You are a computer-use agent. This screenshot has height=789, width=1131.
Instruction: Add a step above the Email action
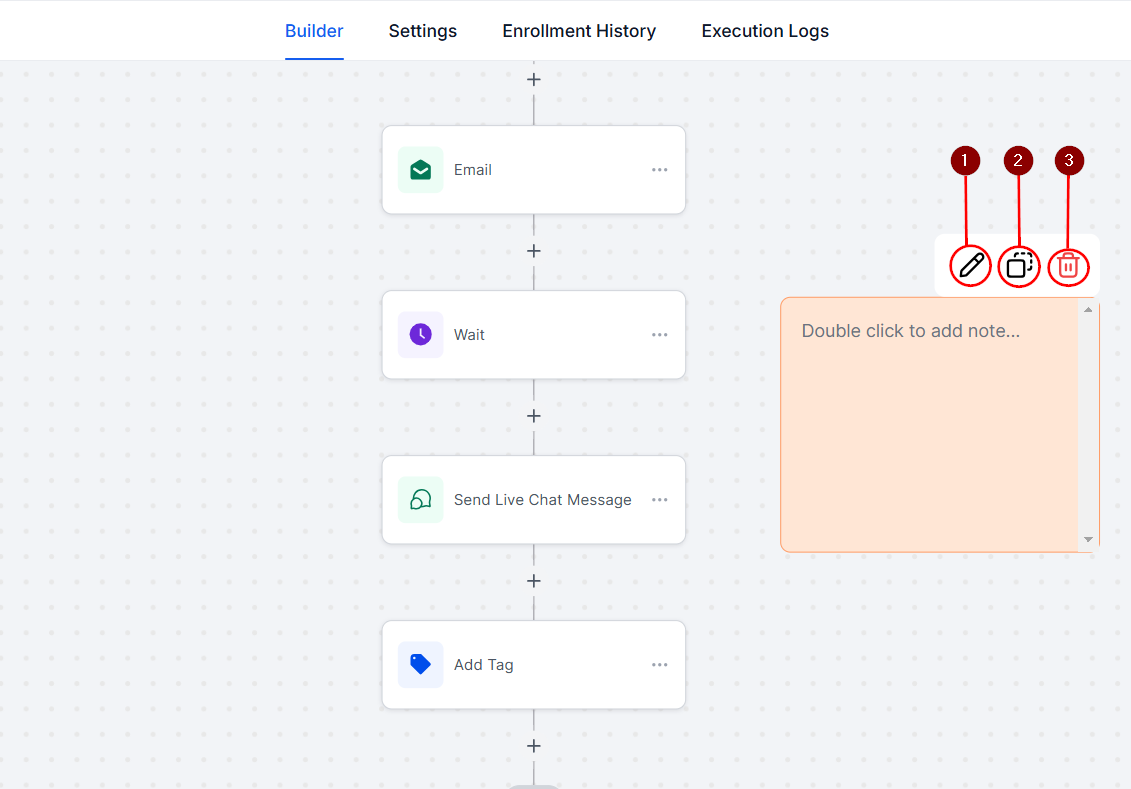(534, 79)
